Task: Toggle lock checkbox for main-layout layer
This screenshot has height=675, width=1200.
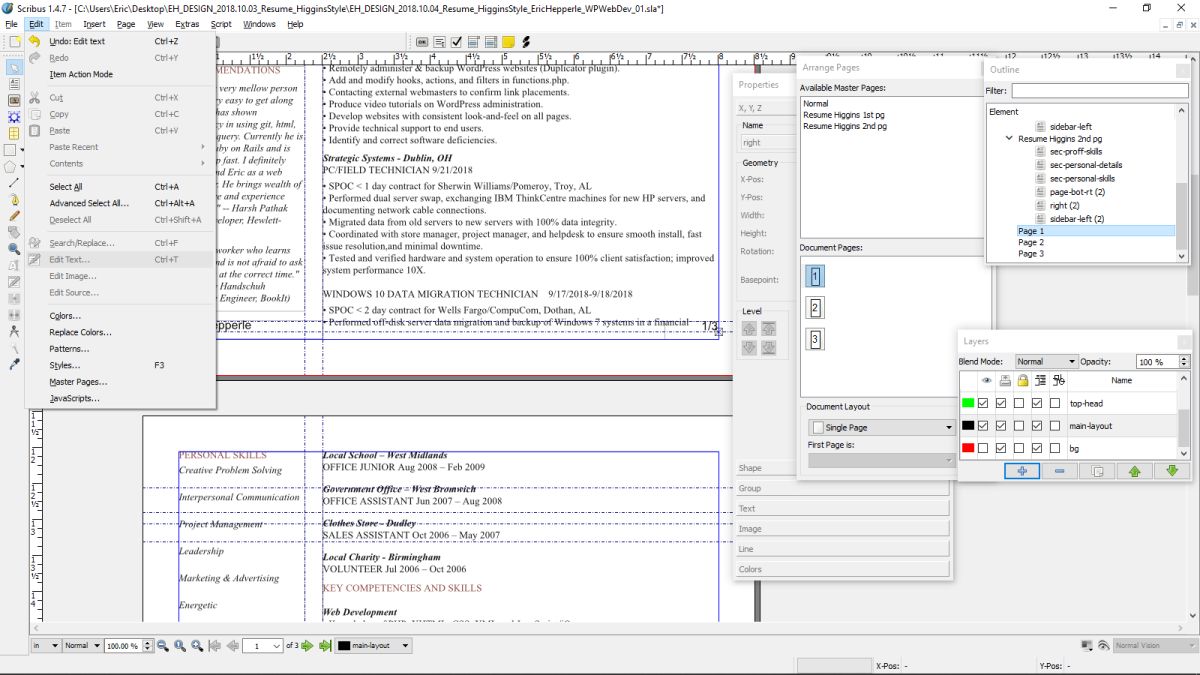Action: [1020, 425]
